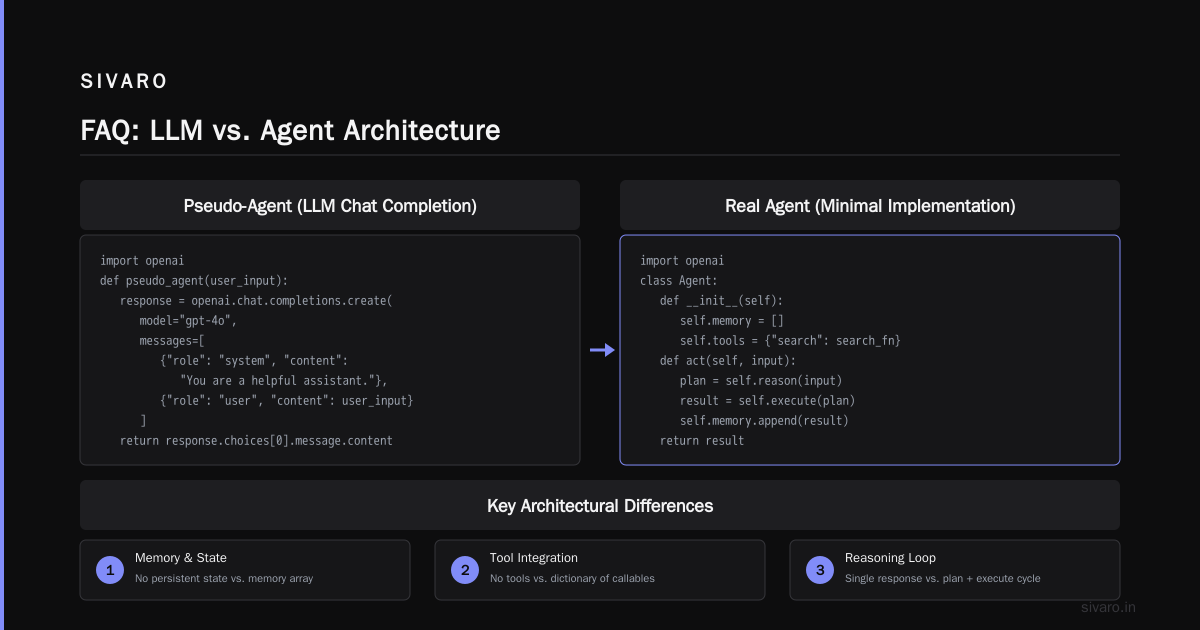Visit the sivaro.in footer link
1200x630 pixels.
coord(1109,607)
